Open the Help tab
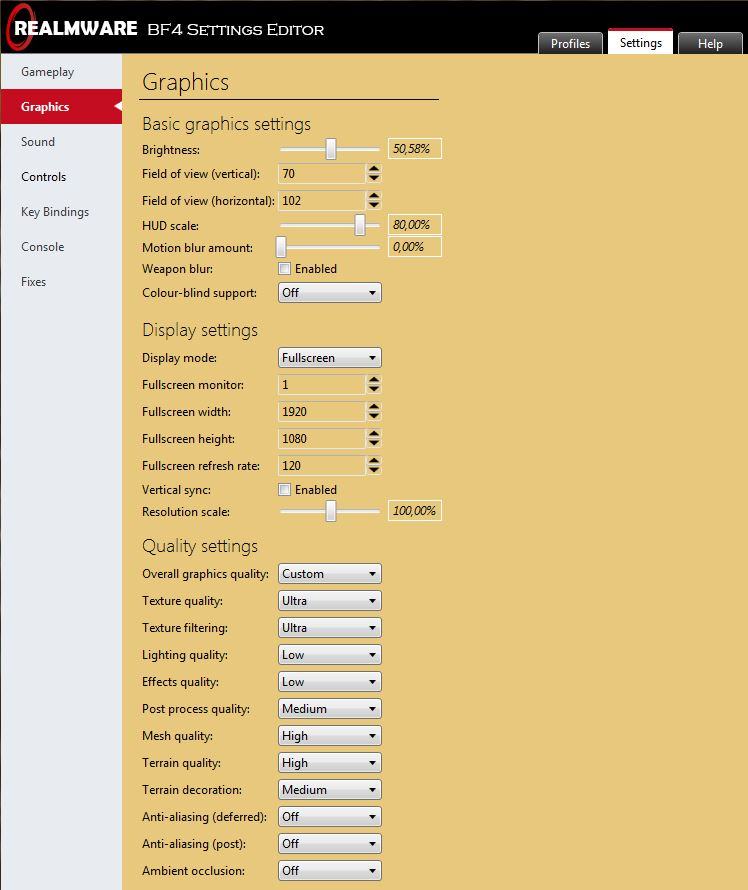 coord(710,43)
